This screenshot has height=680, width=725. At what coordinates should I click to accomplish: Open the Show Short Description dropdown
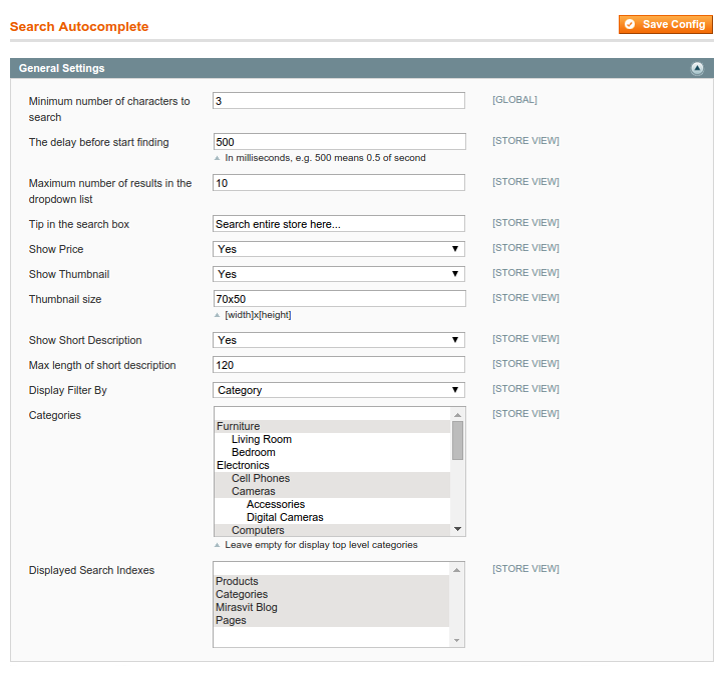pos(338,340)
